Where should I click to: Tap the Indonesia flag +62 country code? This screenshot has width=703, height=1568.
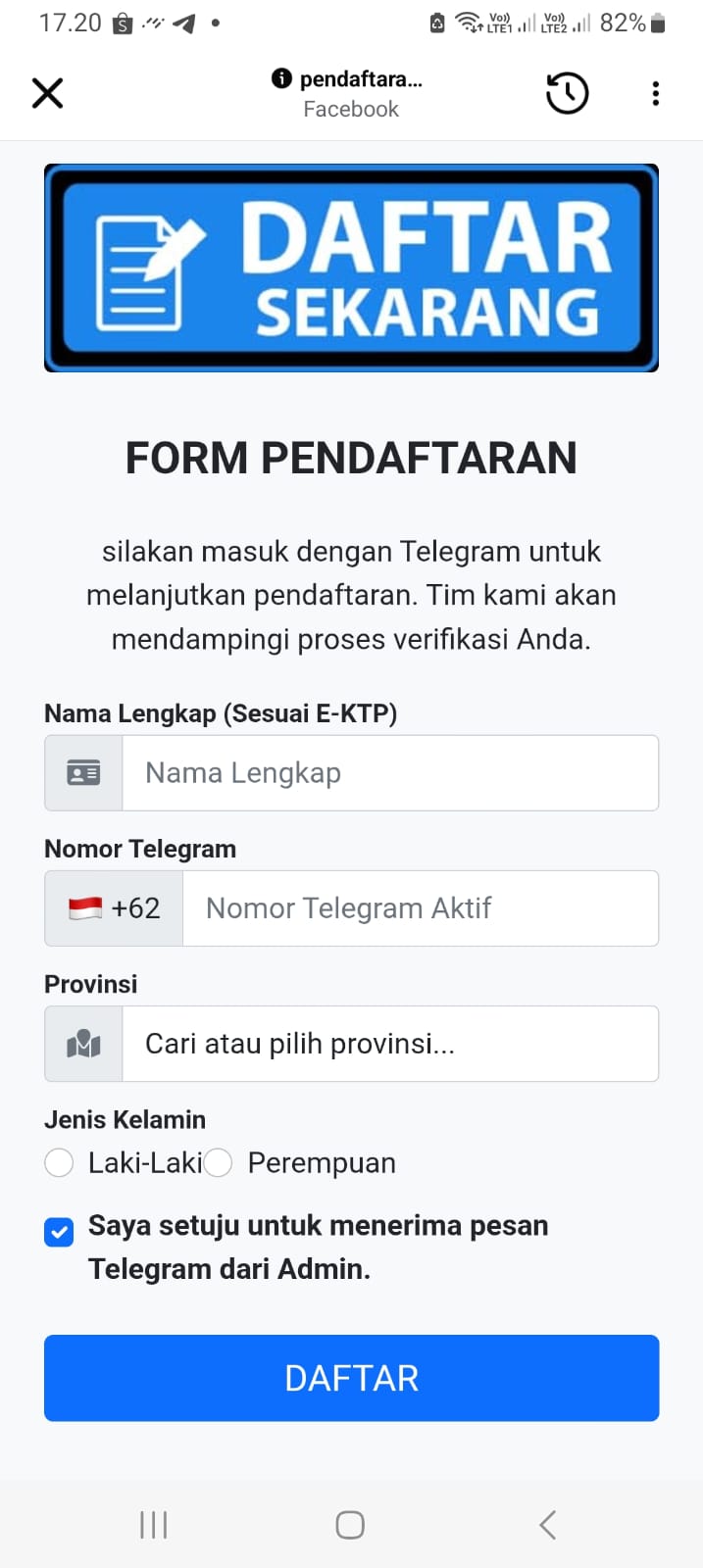(114, 908)
